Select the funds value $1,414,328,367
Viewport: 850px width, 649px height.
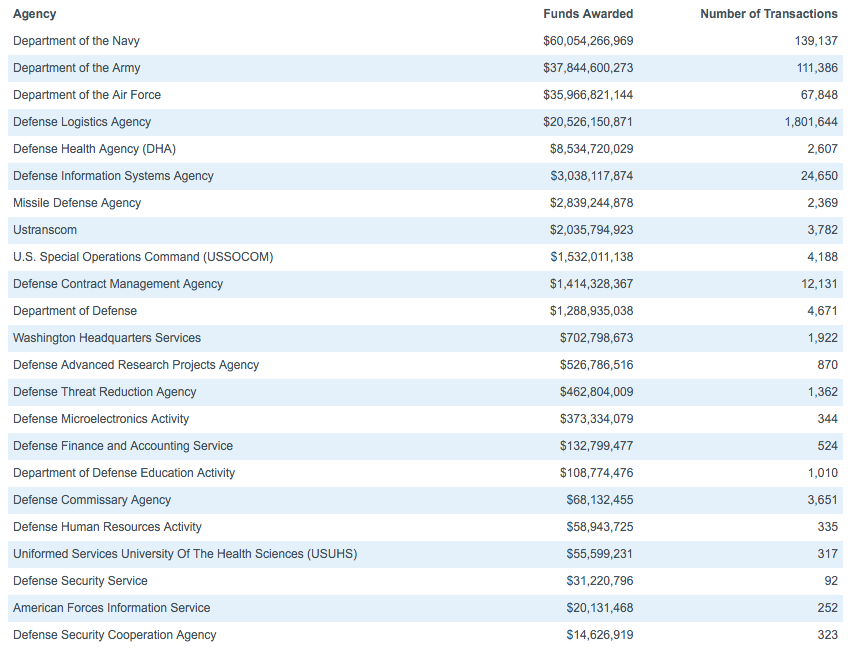coord(591,284)
